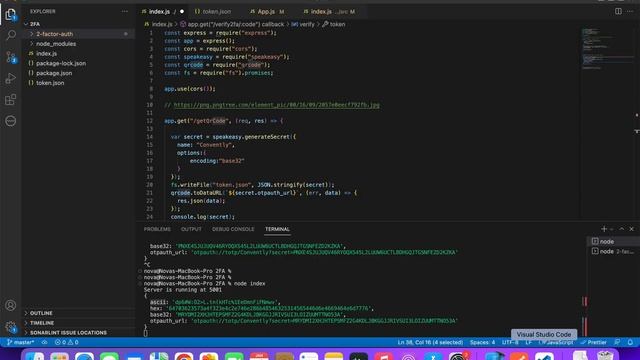Screen dimensions: 640x360
Task: Open editor More Actions ellipsis menu
Action: tap(630, 11)
